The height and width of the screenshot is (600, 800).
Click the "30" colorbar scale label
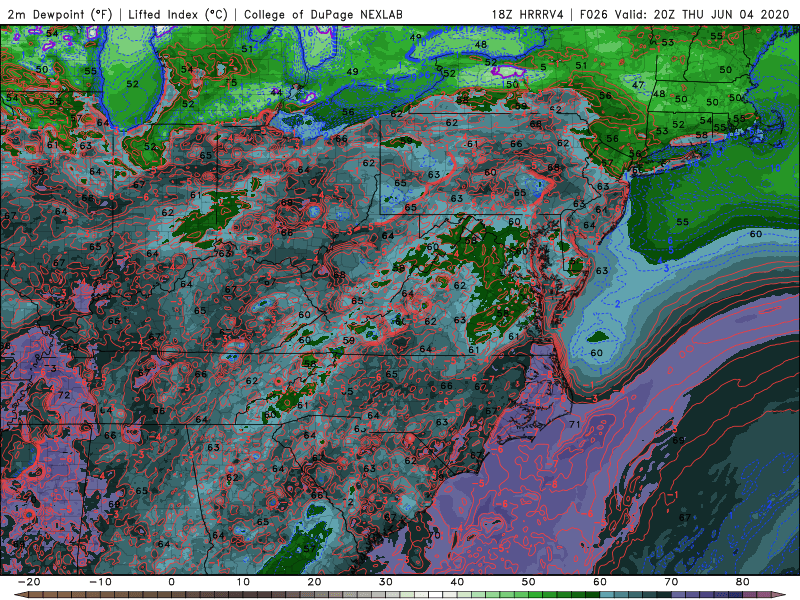386,582
